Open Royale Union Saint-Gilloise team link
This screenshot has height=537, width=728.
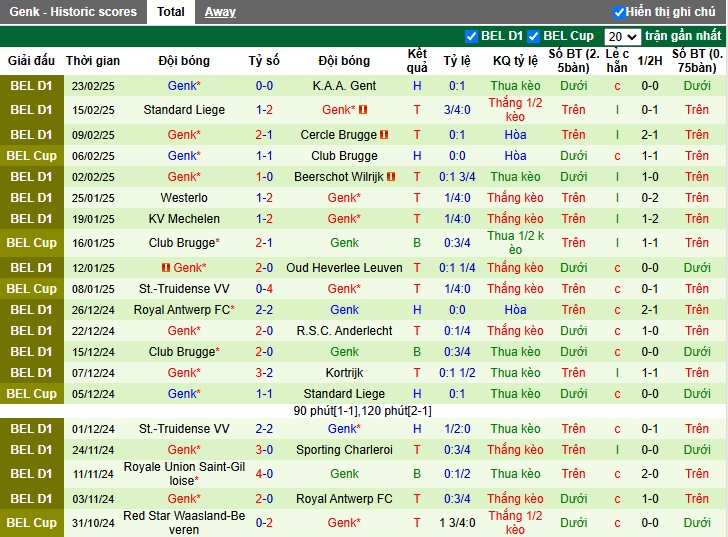coord(184,474)
